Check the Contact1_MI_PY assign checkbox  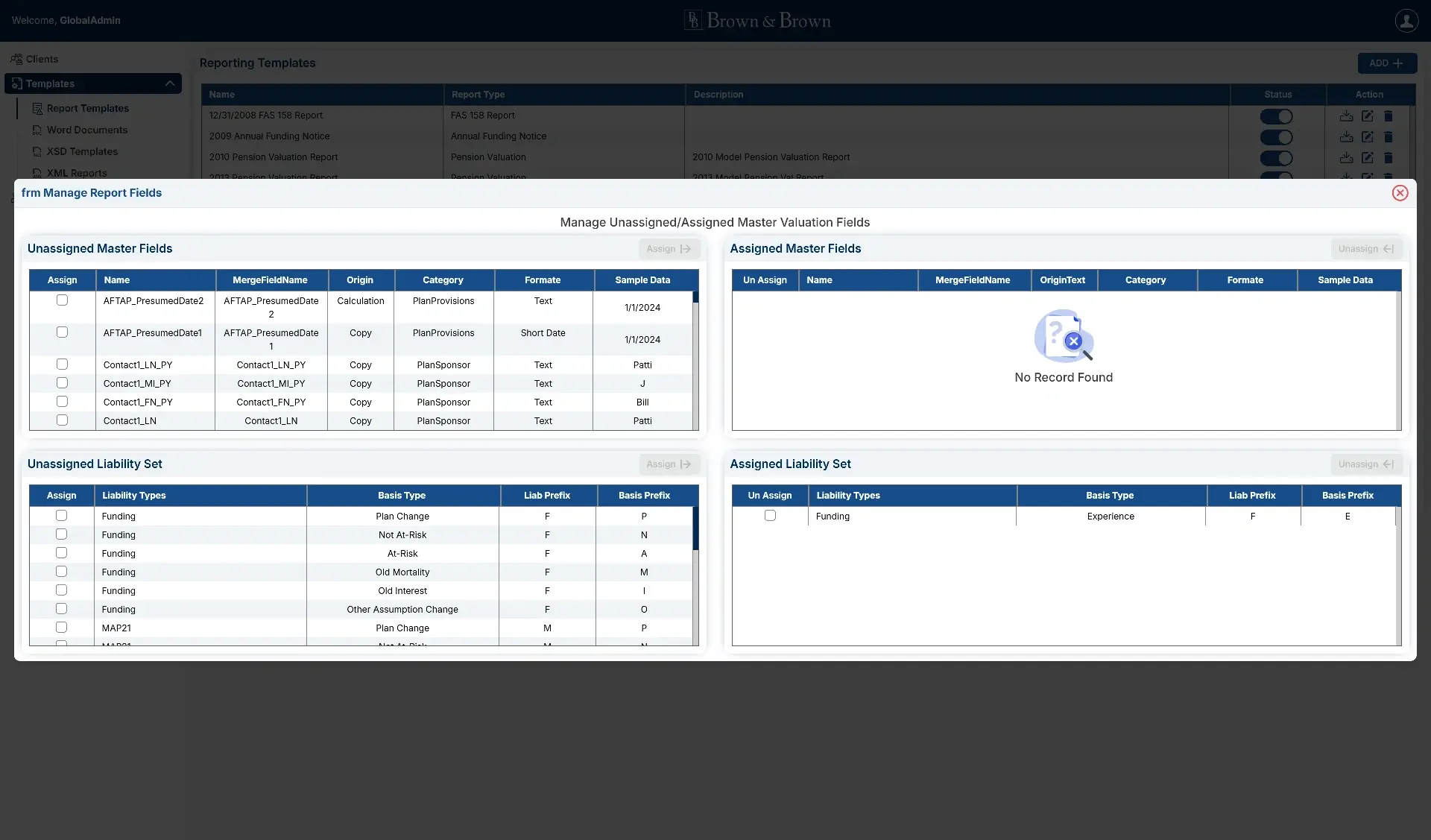click(x=62, y=383)
